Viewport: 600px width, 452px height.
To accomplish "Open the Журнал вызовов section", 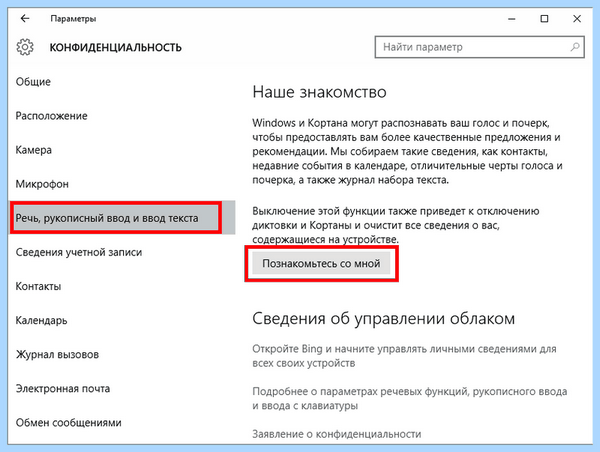I will pos(57,354).
